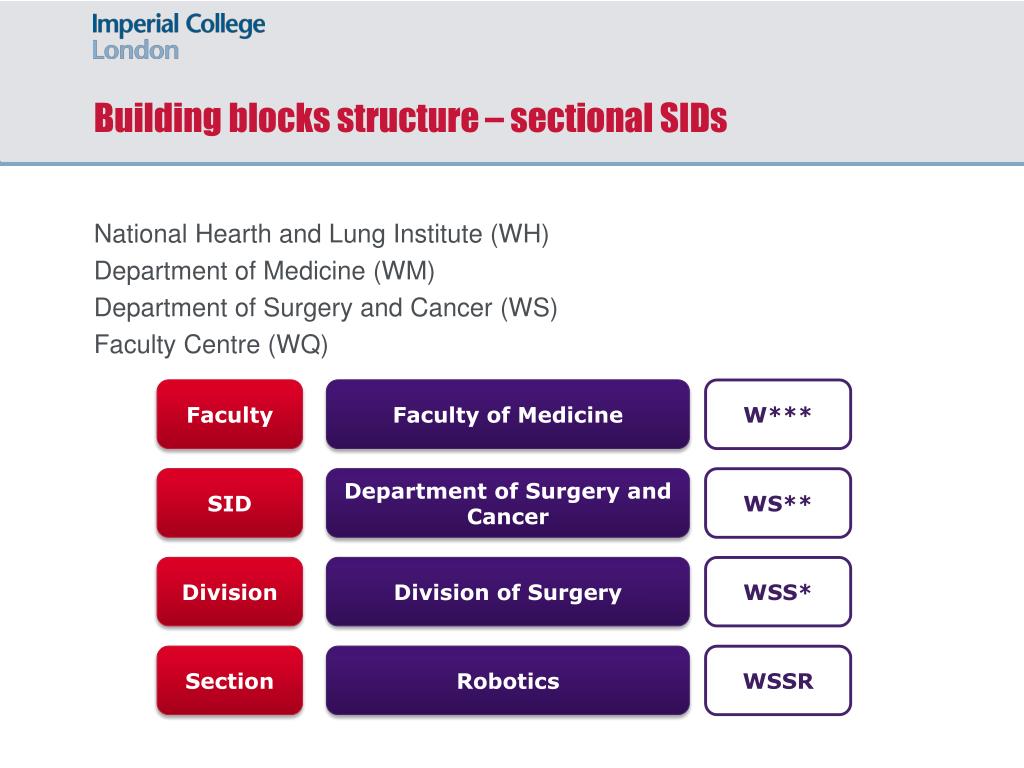Viewport: 1024px width, 768px height.
Task: Click the red Section block
Action: (230, 680)
